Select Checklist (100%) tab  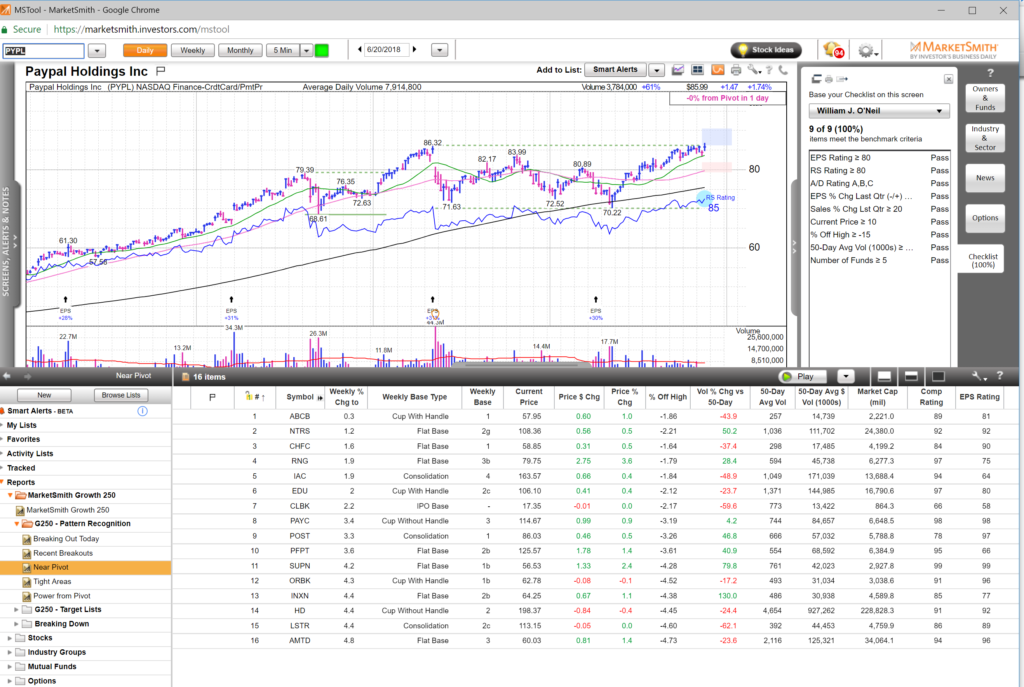(982, 261)
